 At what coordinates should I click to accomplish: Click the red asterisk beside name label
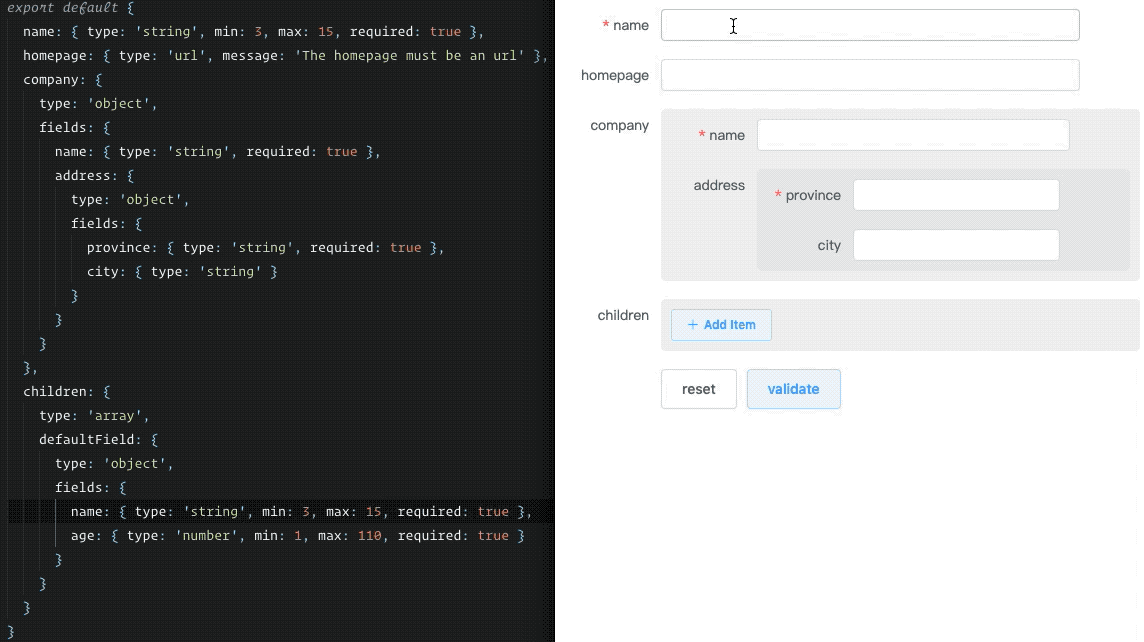(x=605, y=25)
